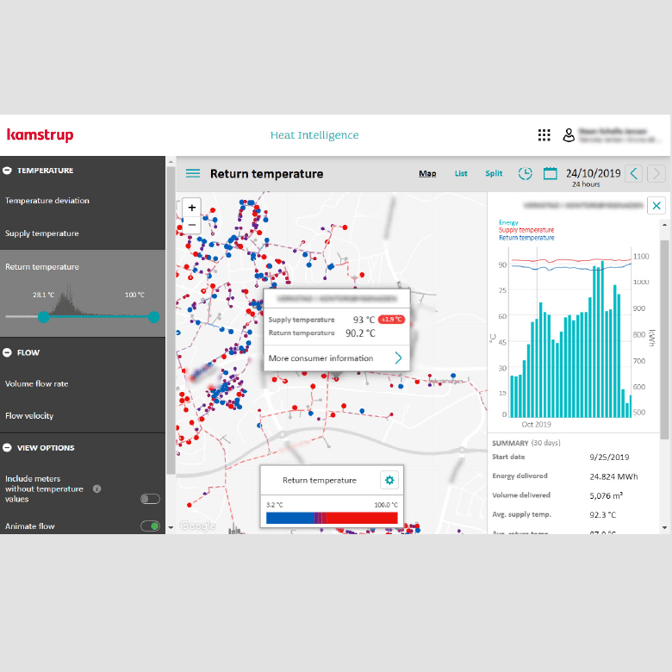
Task: Click the right return temperature slider handle
Action: point(153,317)
